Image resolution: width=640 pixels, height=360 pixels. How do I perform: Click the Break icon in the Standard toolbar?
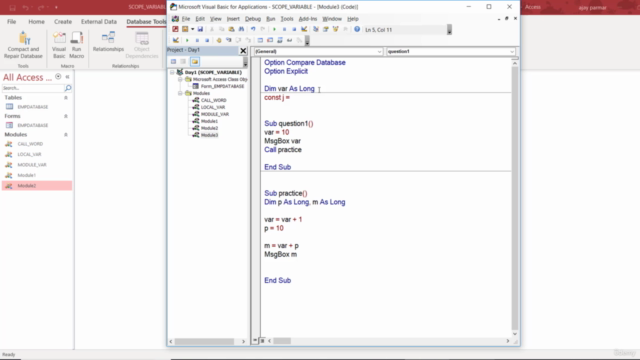tap(284, 29)
